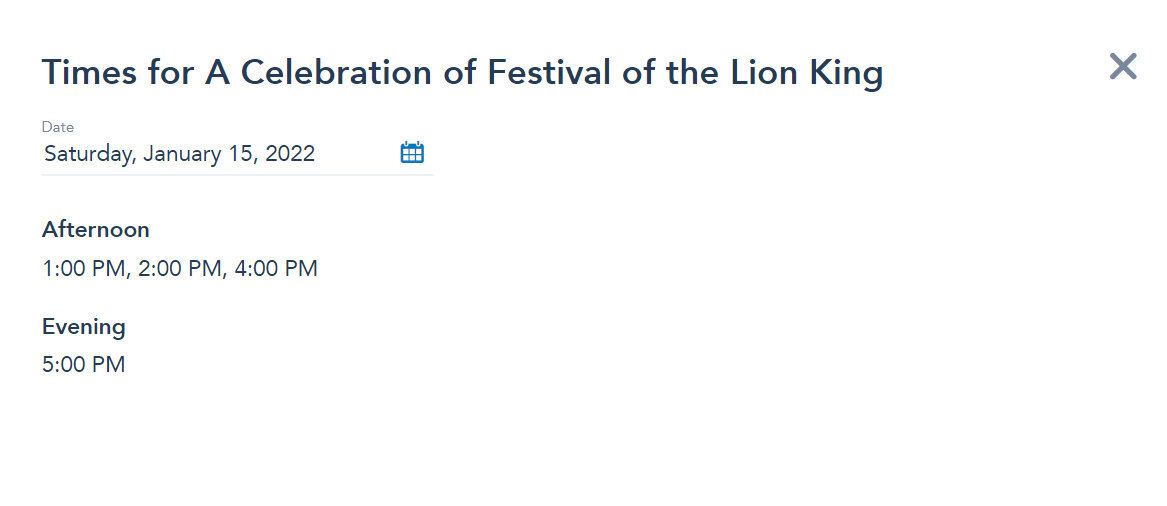Select the 4:00 PM afternoon showtime
Image resolution: width=1167 pixels, height=506 pixels.
[276, 269]
